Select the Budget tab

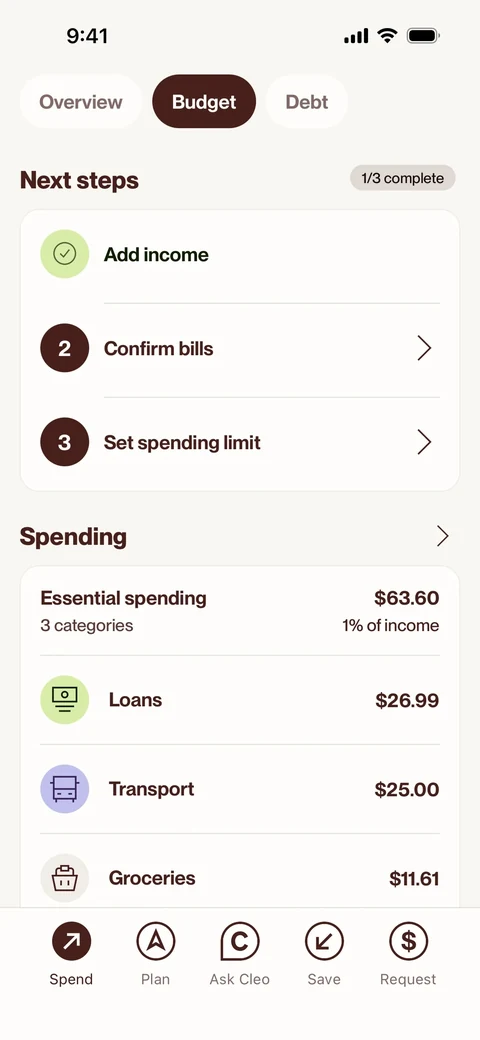(x=204, y=101)
